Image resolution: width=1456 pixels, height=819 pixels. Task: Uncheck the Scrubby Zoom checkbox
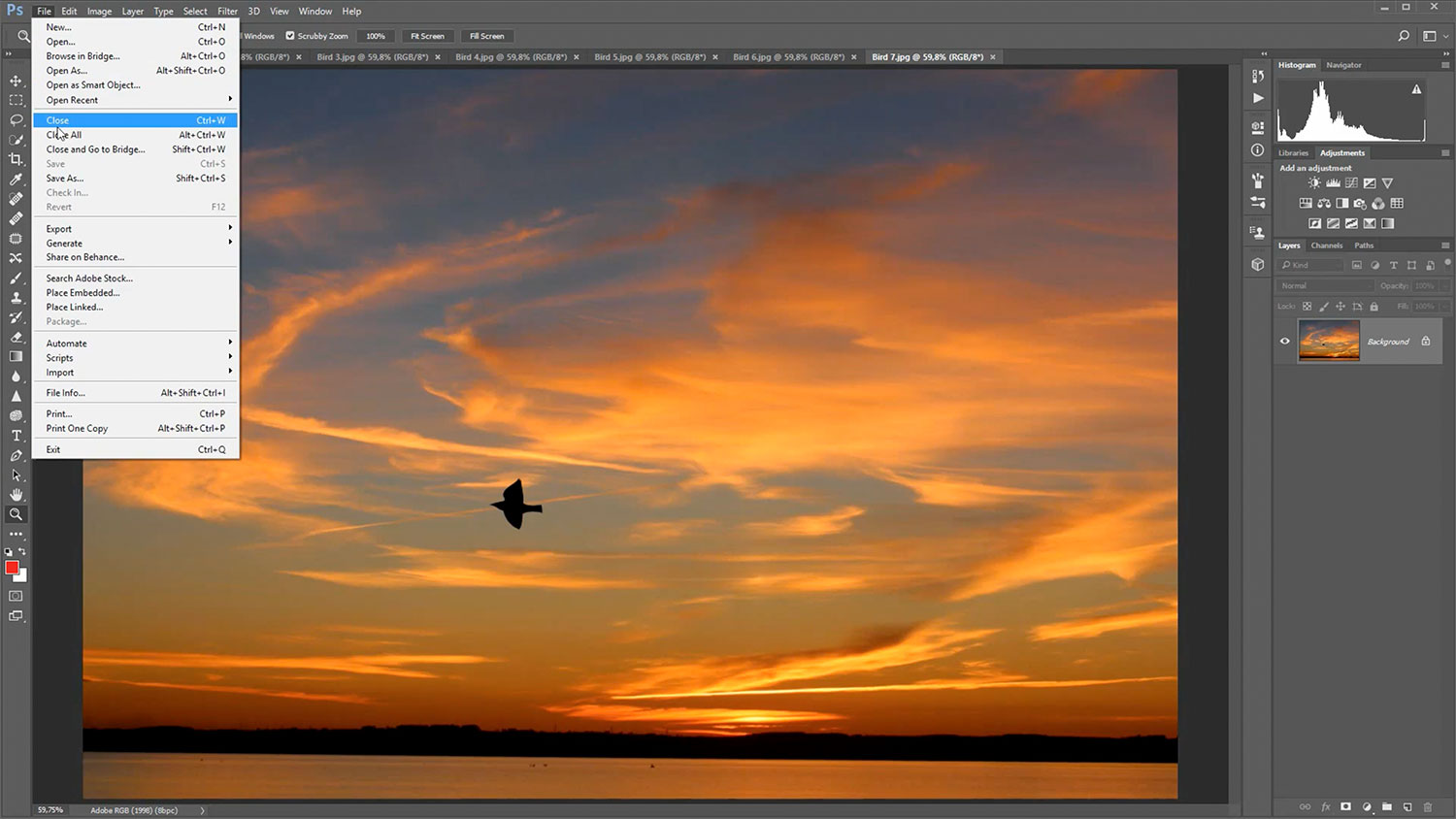[x=289, y=36]
